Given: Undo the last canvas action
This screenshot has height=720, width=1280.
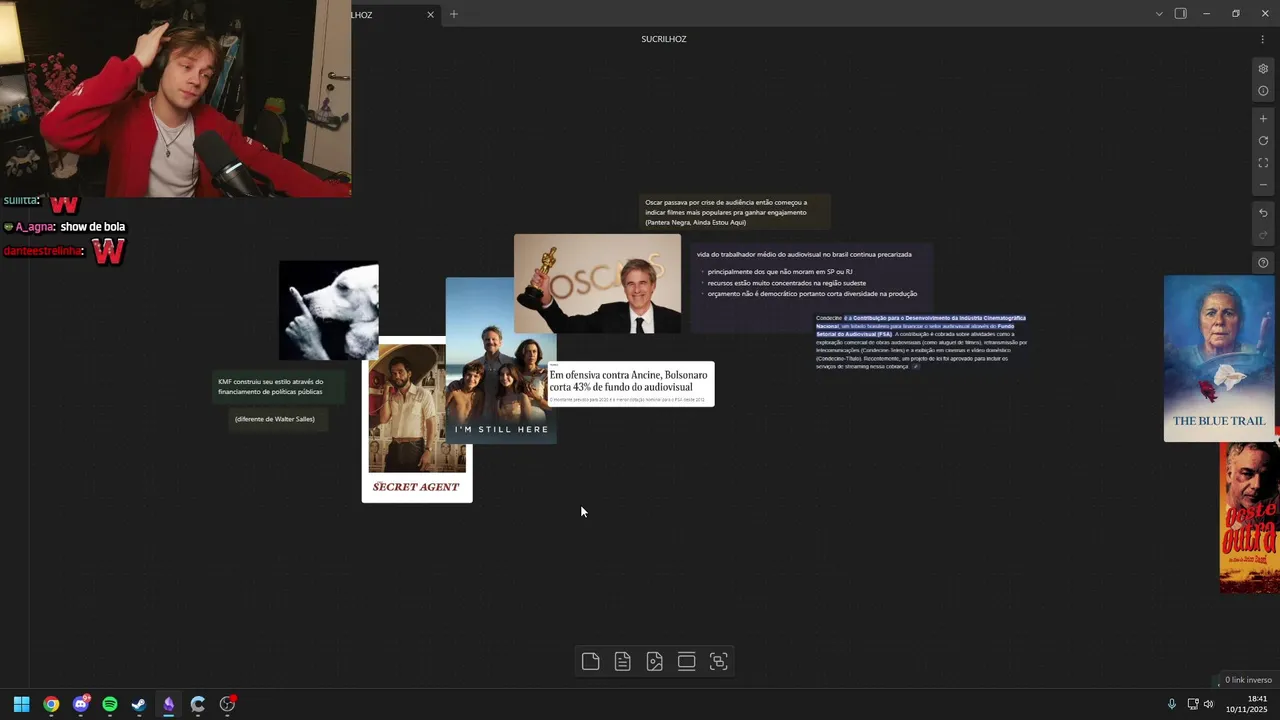Looking at the screenshot, I should [x=1263, y=213].
